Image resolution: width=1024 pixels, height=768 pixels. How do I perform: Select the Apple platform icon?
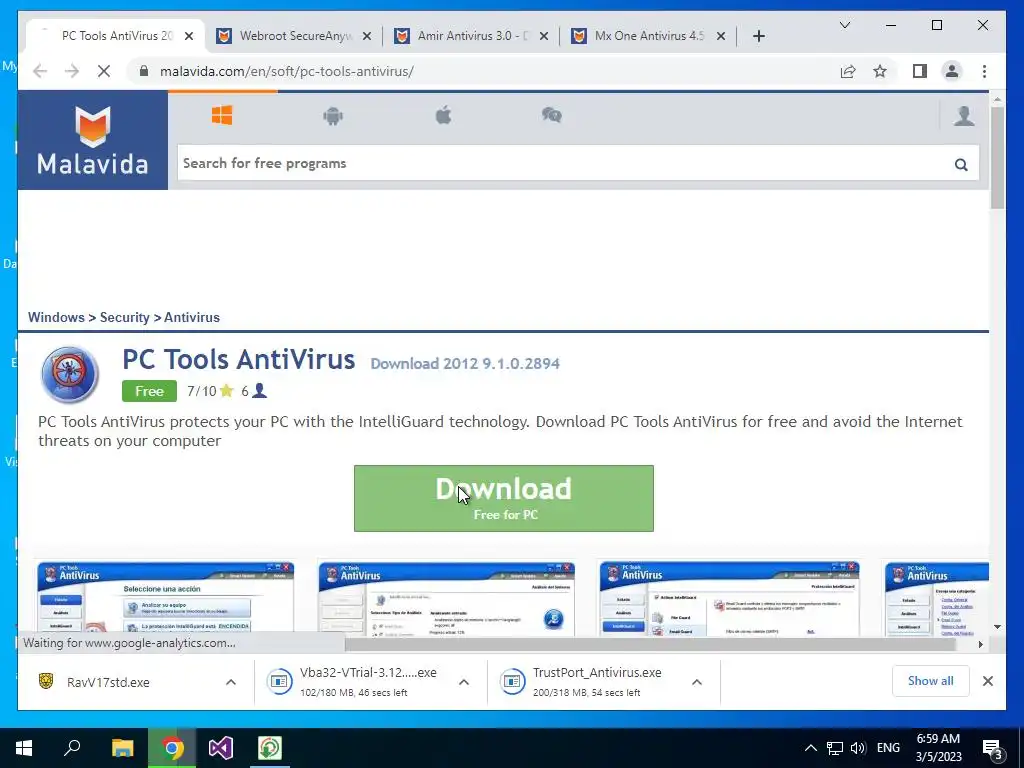[x=443, y=116]
